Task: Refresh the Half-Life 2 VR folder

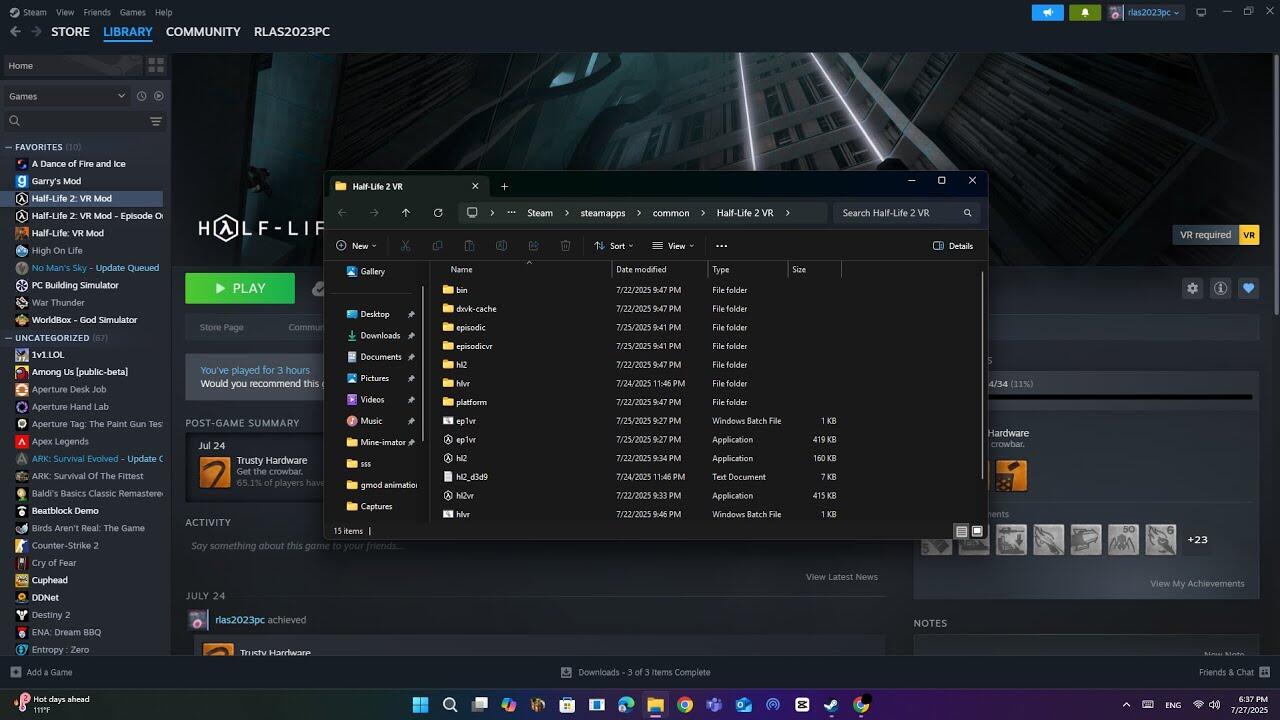Action: pos(437,213)
